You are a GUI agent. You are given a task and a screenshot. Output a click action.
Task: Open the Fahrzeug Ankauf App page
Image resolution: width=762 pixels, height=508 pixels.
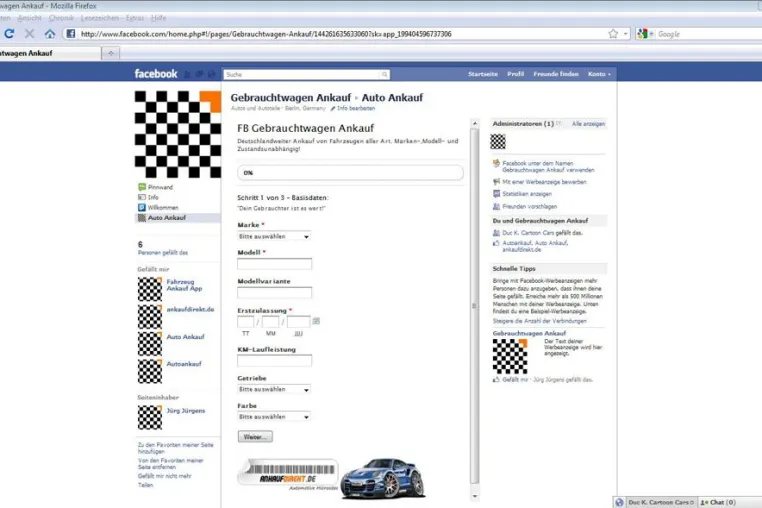pyautogui.click(x=184, y=285)
